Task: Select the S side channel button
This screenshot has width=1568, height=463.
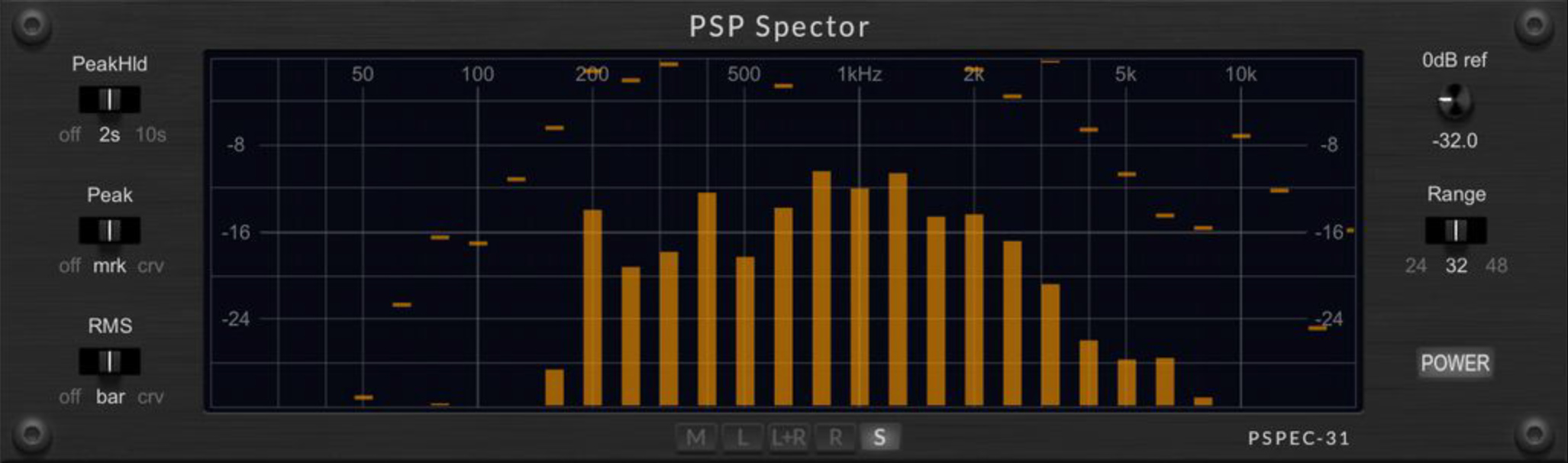Action: [x=879, y=438]
